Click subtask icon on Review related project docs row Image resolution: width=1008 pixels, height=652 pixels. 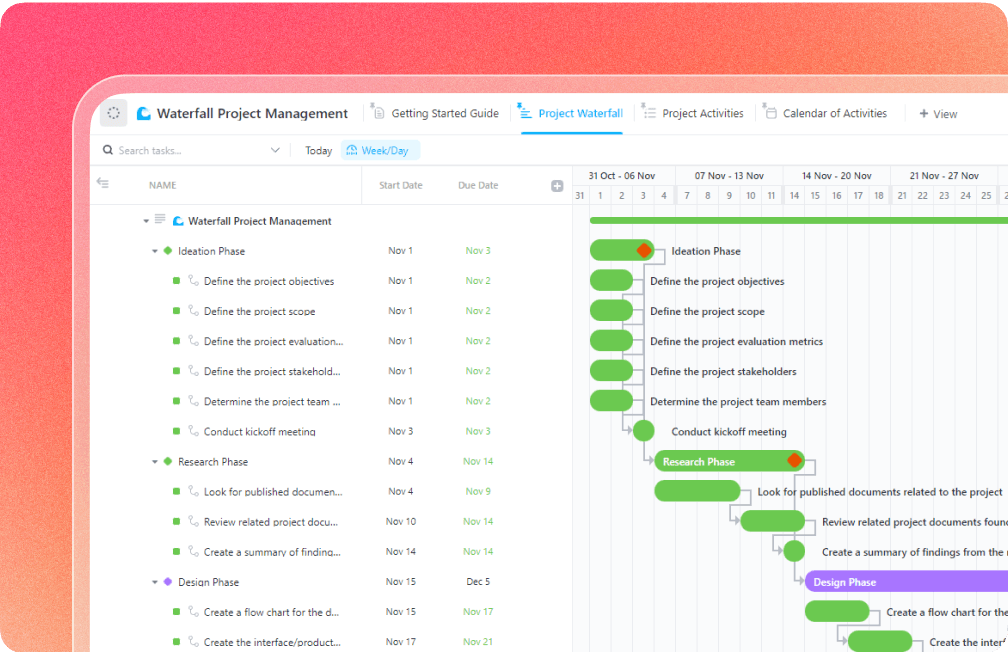[194, 521]
